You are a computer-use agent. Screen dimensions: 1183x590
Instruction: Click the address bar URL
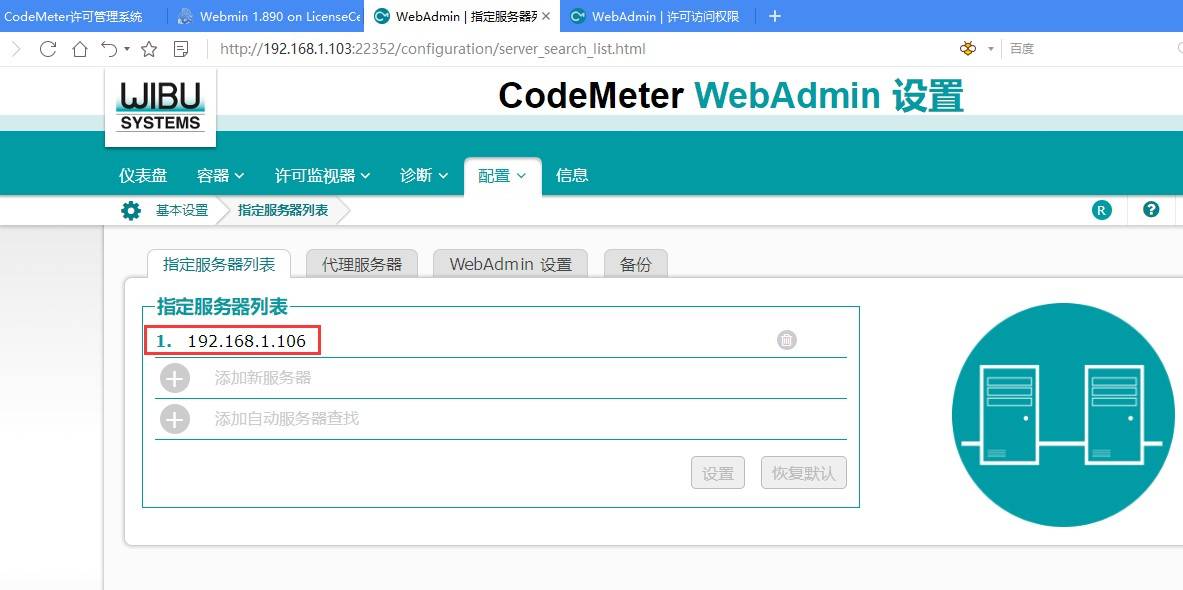point(432,49)
